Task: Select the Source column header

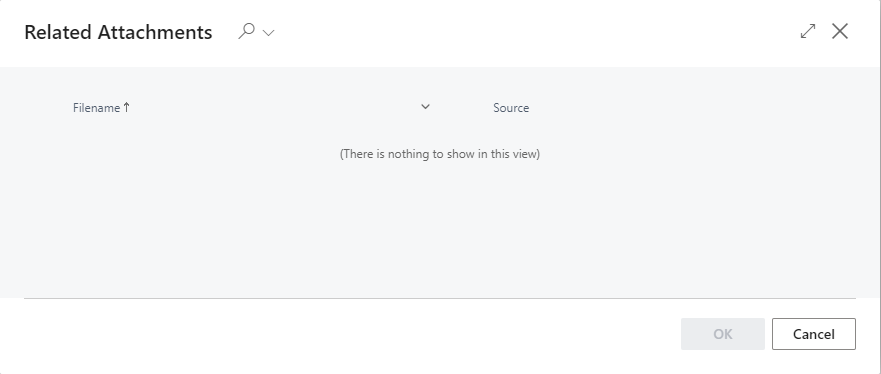Action: [x=511, y=108]
